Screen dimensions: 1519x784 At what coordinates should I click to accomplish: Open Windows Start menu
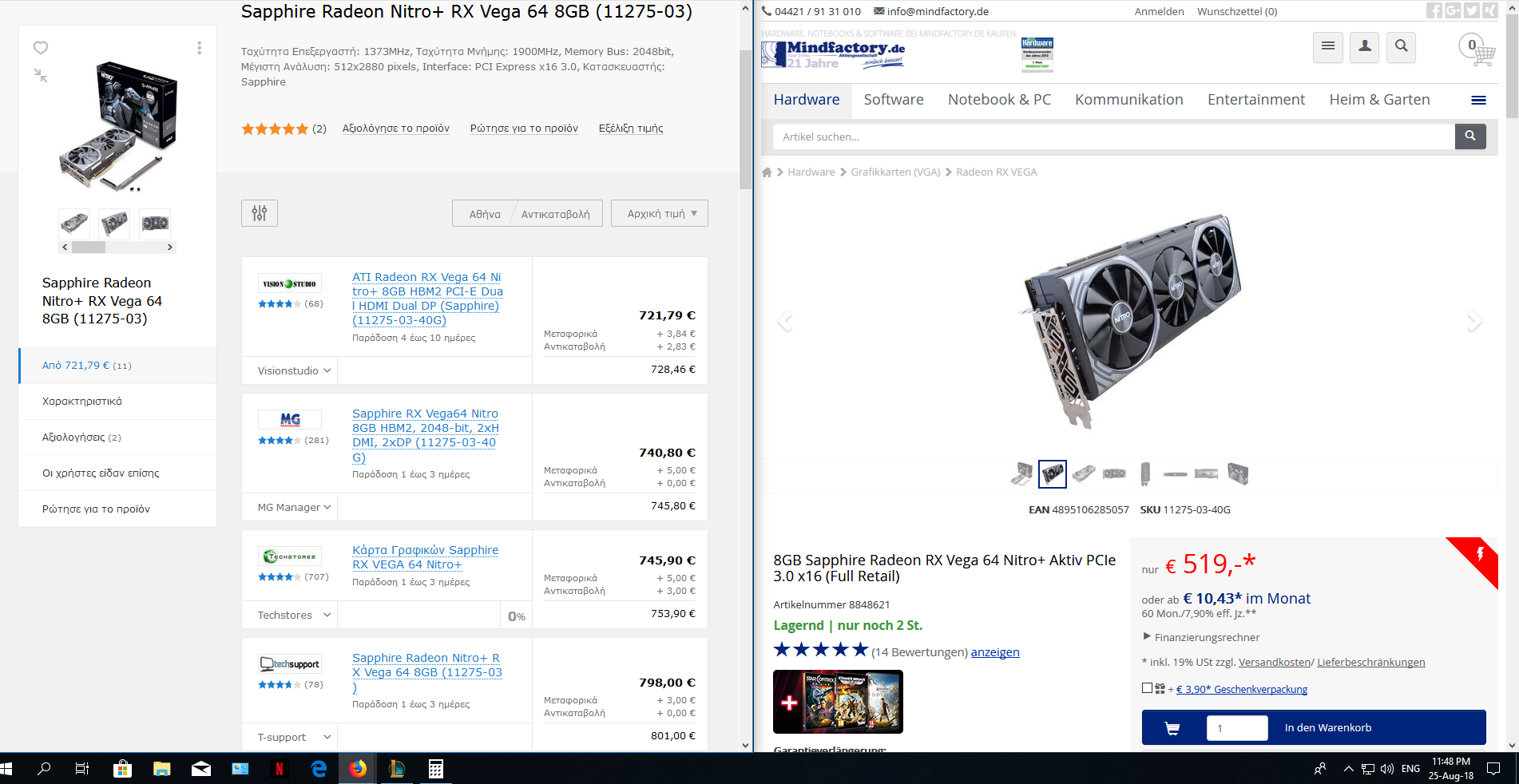(x=7, y=769)
